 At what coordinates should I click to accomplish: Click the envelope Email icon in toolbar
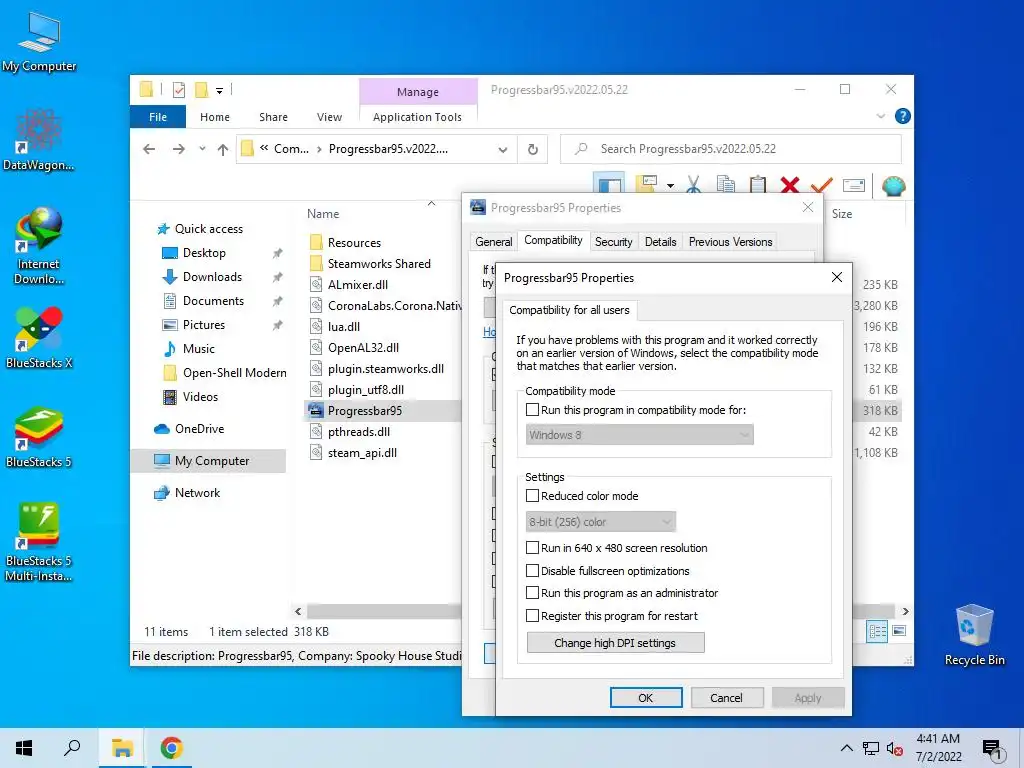(854, 185)
